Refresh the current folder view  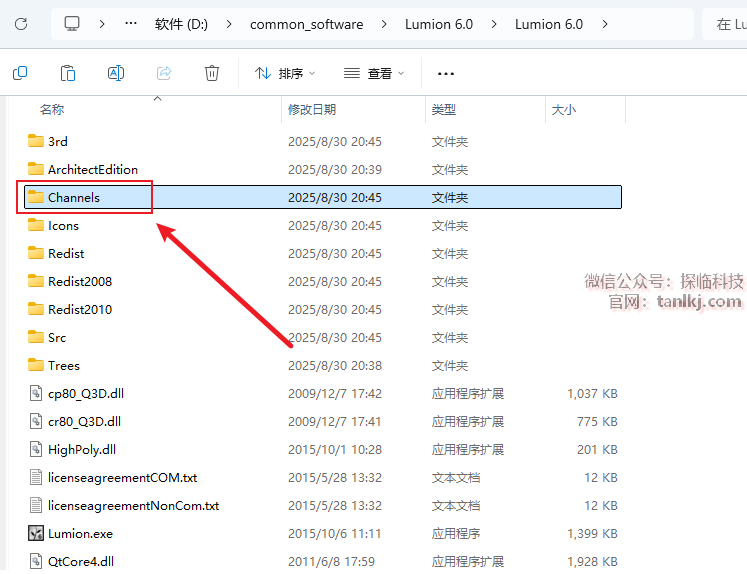click(21, 24)
